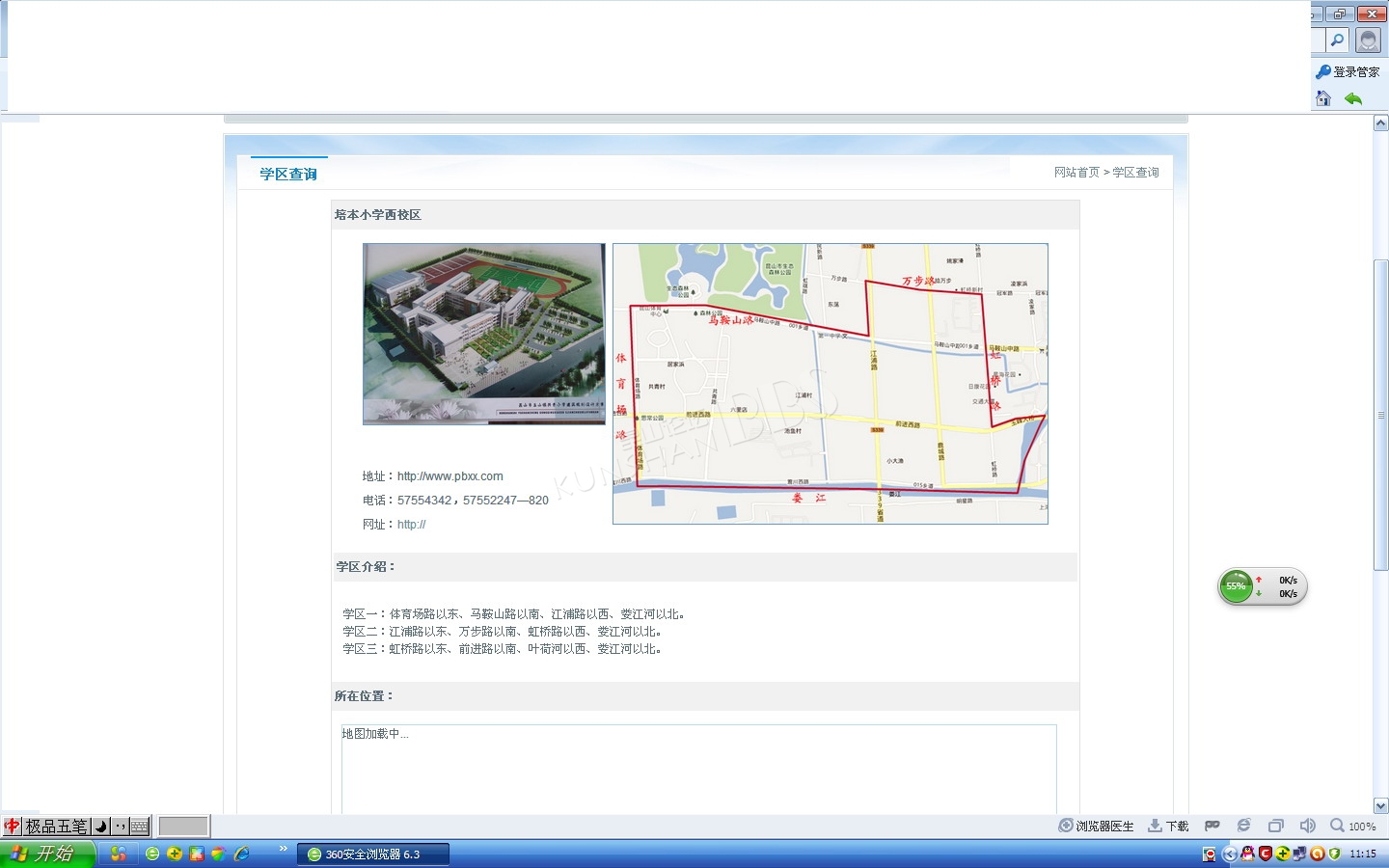The height and width of the screenshot is (868, 1389).
Task: Click the window/popup blocker status icon
Action: tap(1276, 826)
